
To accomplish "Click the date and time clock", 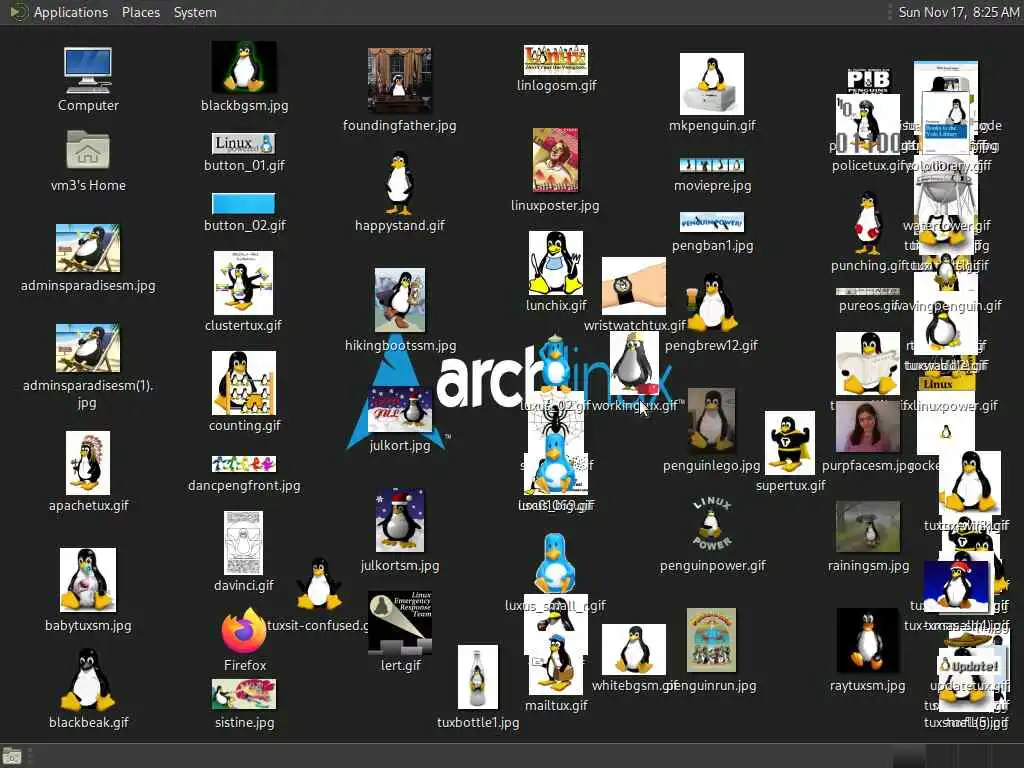I will tap(958, 12).
